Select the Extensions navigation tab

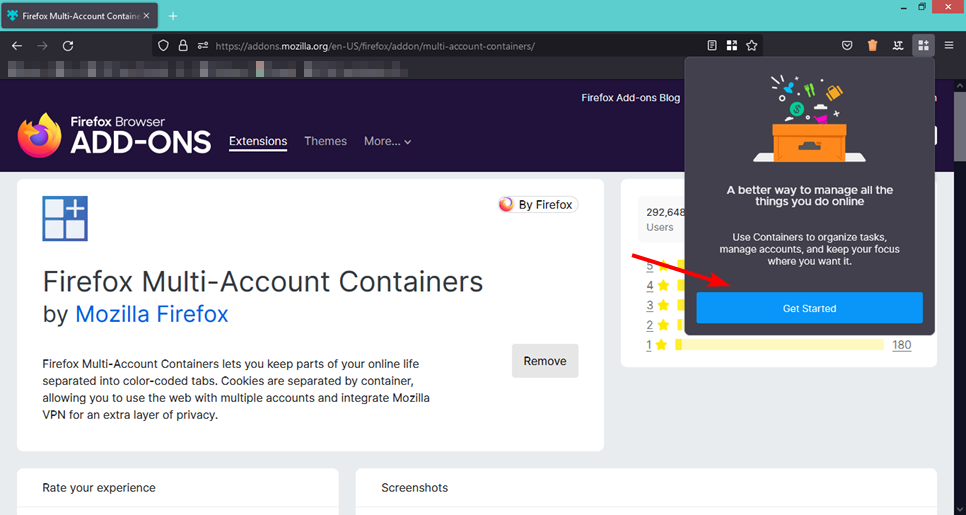click(x=258, y=141)
